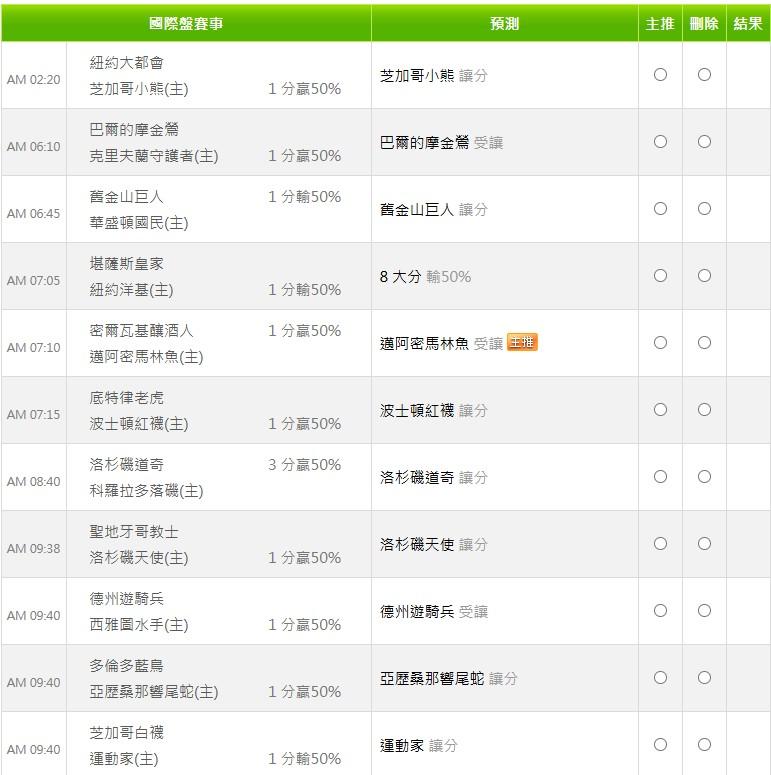Select 主推 radio for 舊金山巨人 row
The height and width of the screenshot is (775, 771).
click(x=660, y=209)
